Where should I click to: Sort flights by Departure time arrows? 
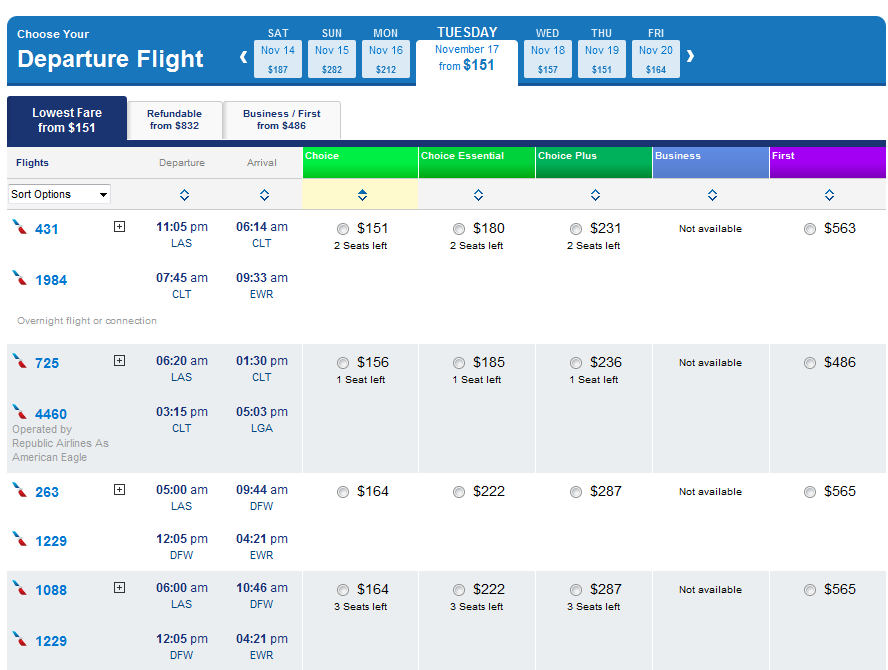click(184, 195)
